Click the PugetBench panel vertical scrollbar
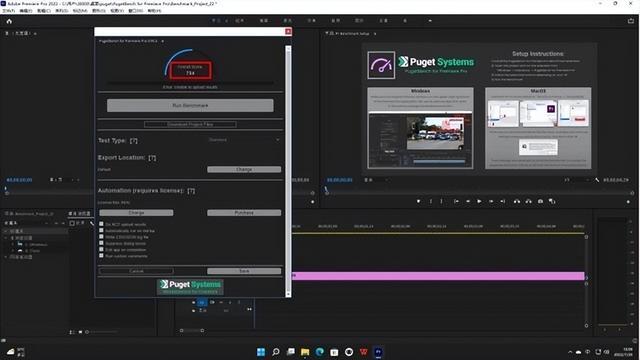This screenshot has width=640, height=360. [288, 171]
